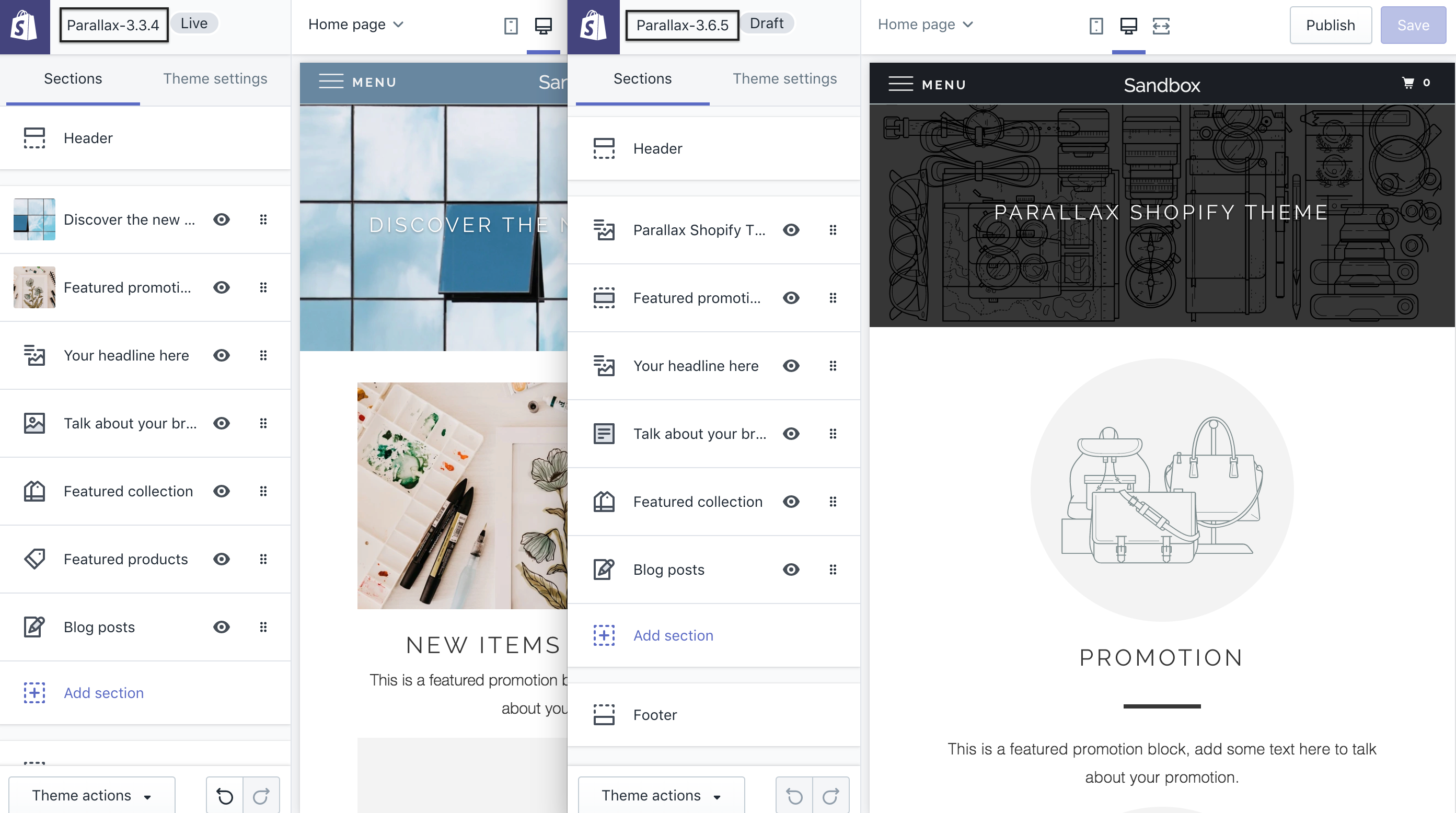
Task: Click the hamburger MENU icon in dark preview header
Action: pos(900,84)
